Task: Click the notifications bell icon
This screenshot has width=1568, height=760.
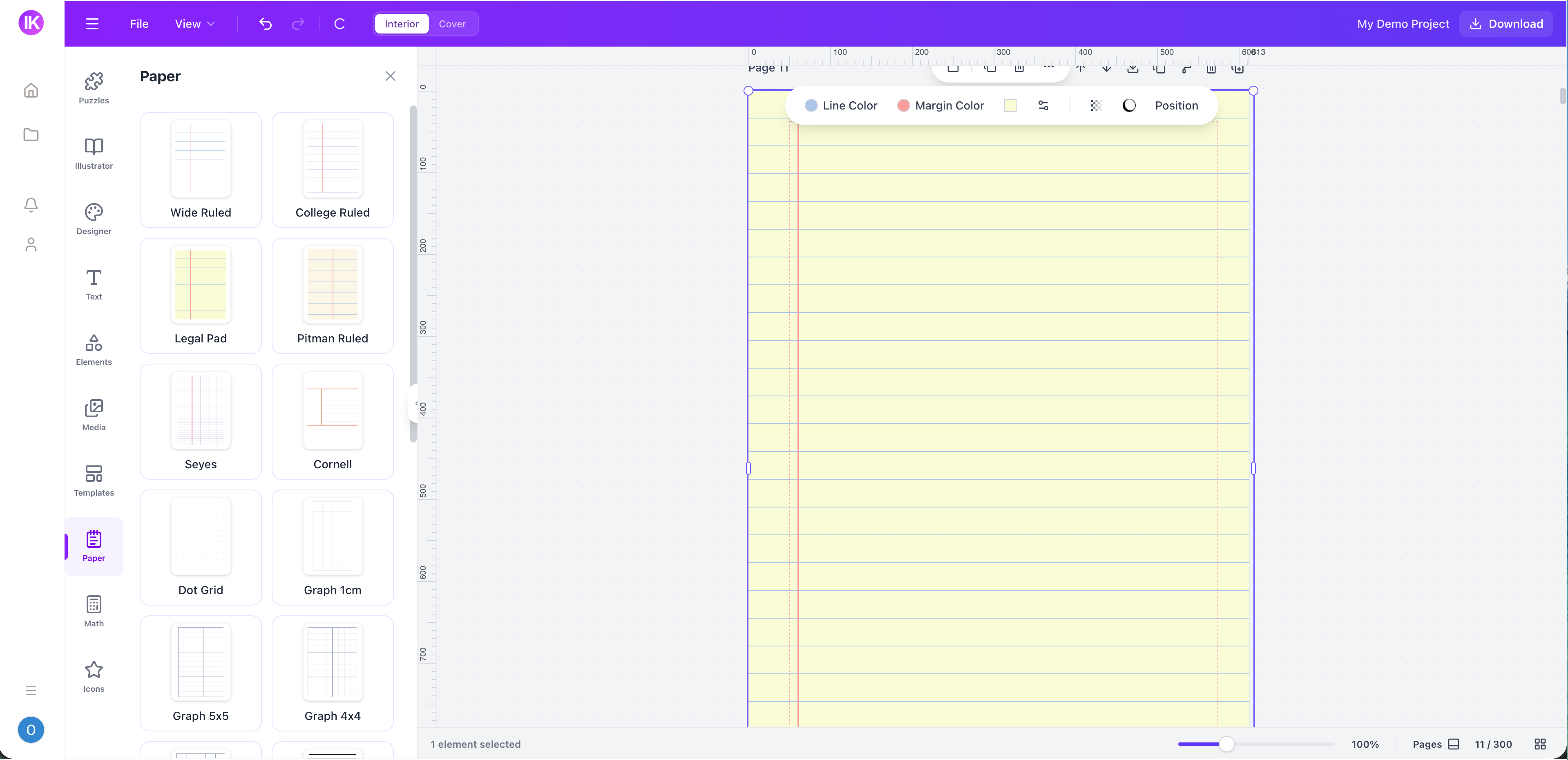Action: click(x=31, y=205)
